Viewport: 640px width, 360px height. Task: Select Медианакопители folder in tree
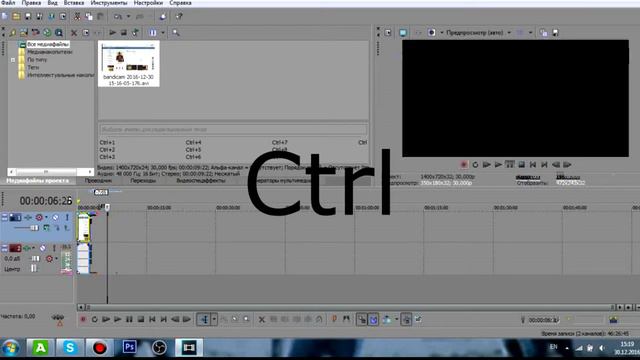(x=49, y=52)
